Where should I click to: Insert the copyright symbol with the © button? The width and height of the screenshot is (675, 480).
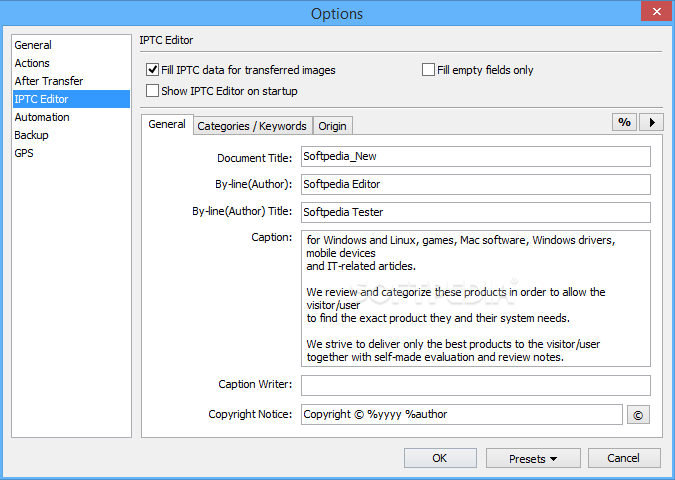coord(638,415)
